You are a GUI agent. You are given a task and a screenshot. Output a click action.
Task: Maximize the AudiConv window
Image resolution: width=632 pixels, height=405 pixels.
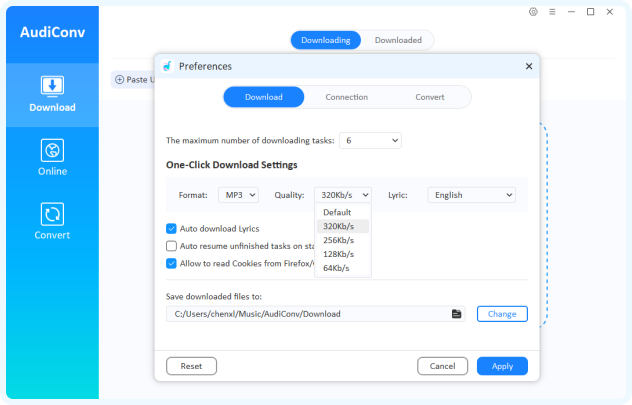590,12
